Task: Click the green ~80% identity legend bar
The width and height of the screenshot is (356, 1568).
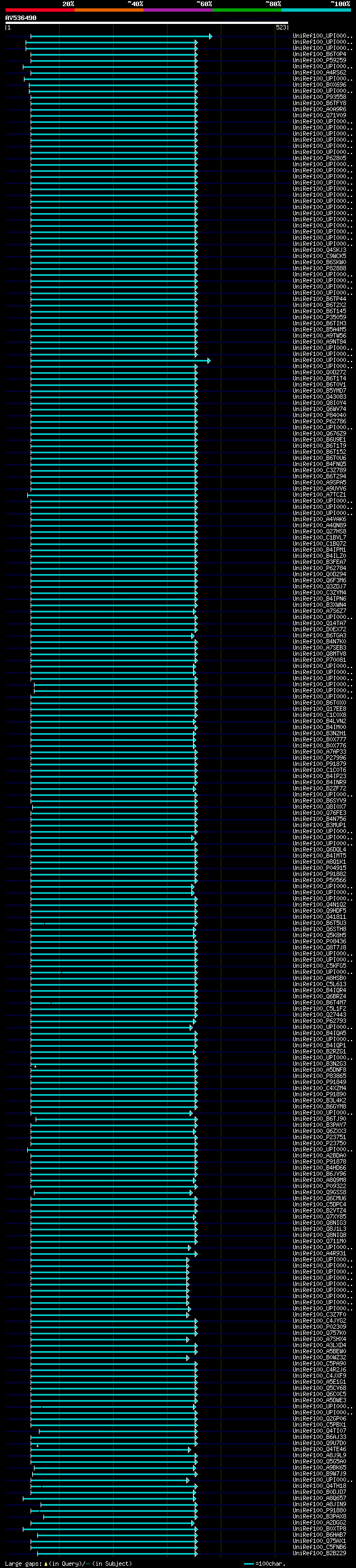Action: pyautogui.click(x=247, y=10)
